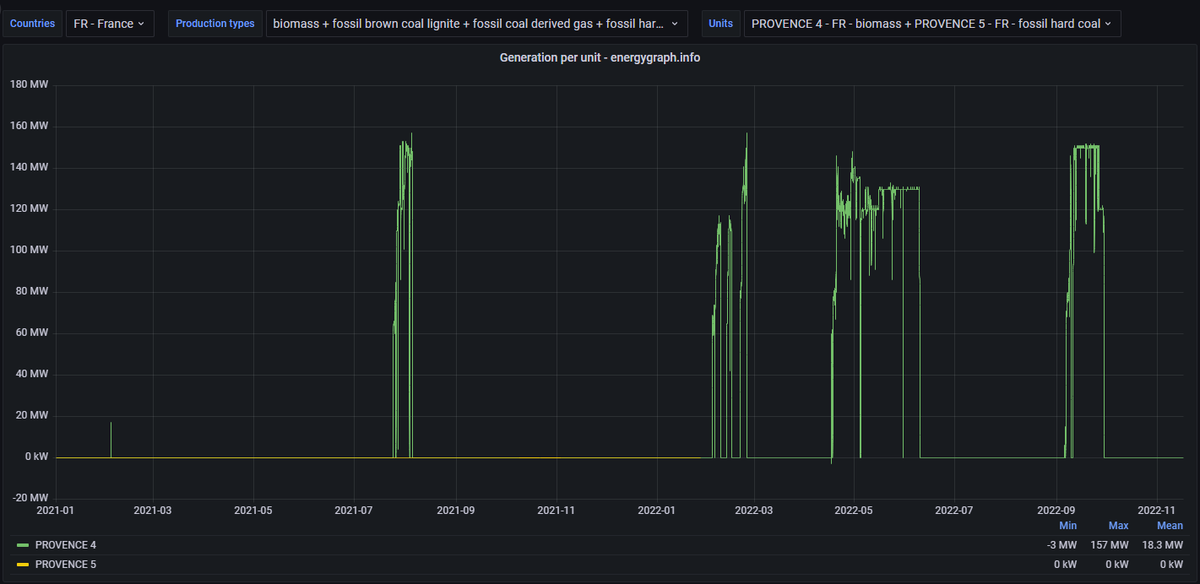
Task: Click the chevron on the Production types box
Action: 676,23
